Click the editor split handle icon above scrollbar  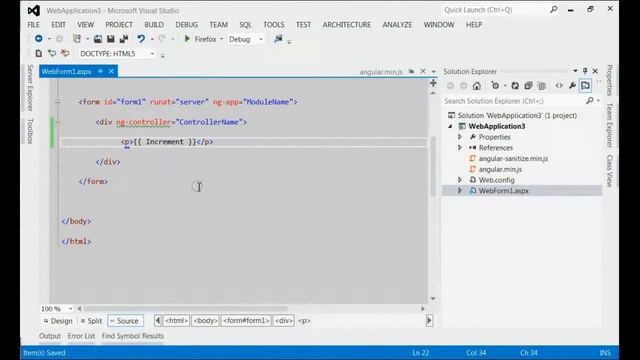(x=433, y=83)
